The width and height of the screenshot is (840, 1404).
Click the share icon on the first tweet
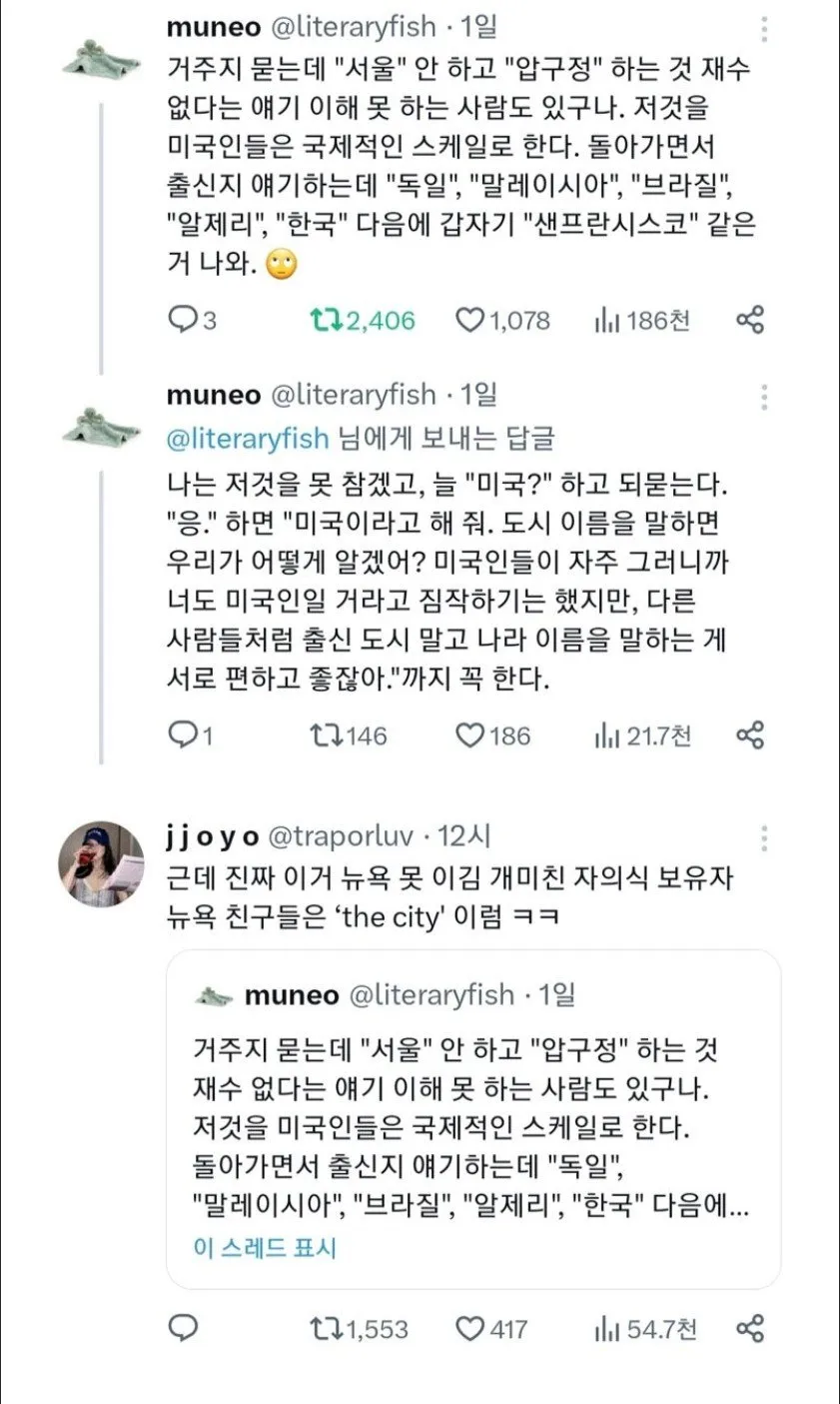pos(751,320)
